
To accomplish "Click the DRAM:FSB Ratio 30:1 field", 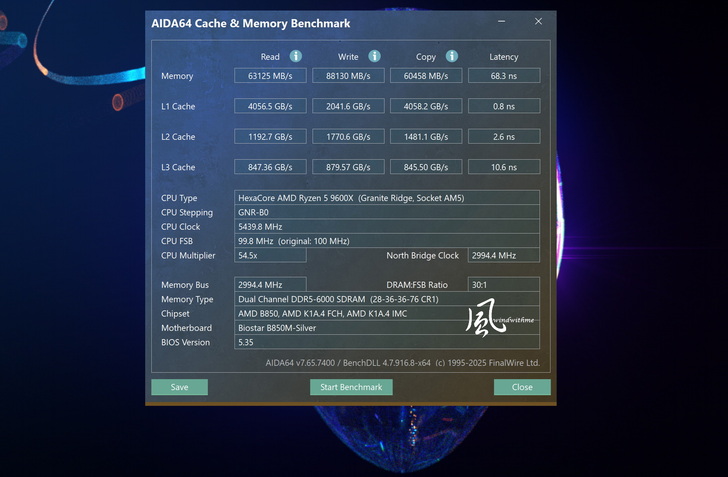I will click(x=504, y=284).
